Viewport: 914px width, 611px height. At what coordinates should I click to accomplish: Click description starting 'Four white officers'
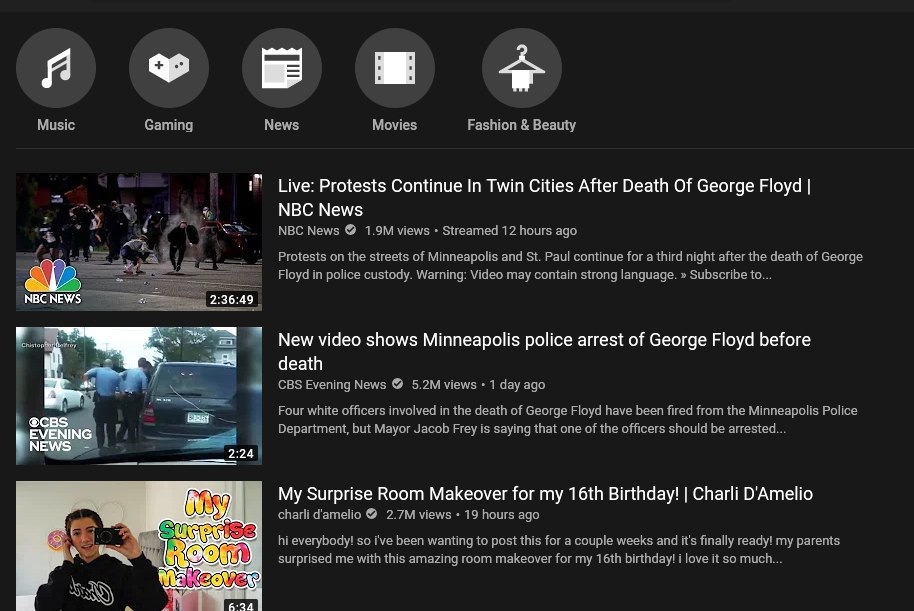click(x=568, y=419)
